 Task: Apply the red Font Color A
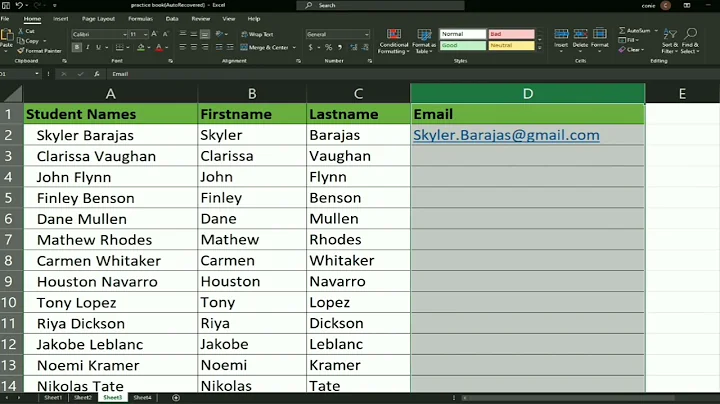(x=159, y=47)
